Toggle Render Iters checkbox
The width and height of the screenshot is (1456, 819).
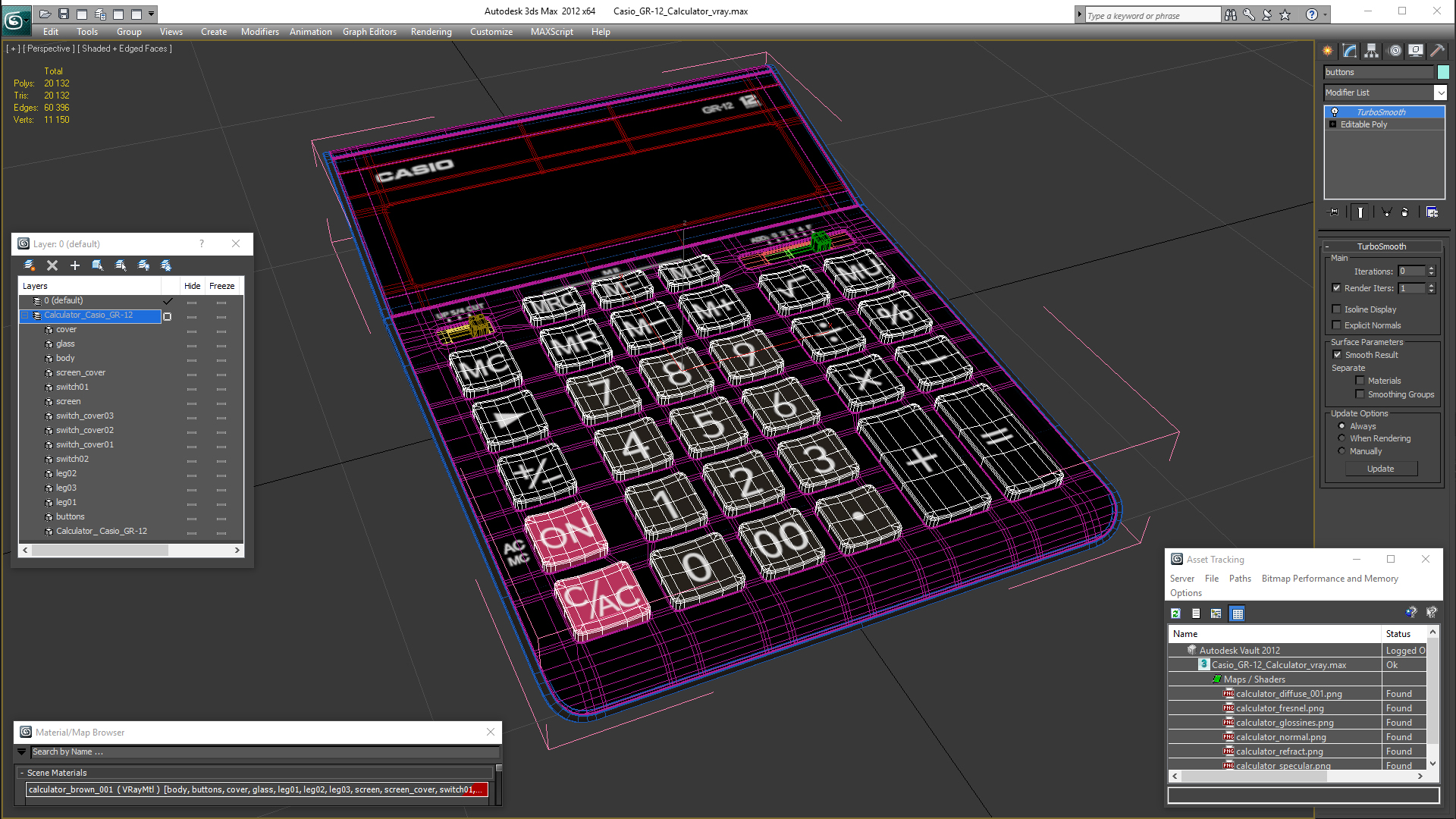pos(1337,288)
